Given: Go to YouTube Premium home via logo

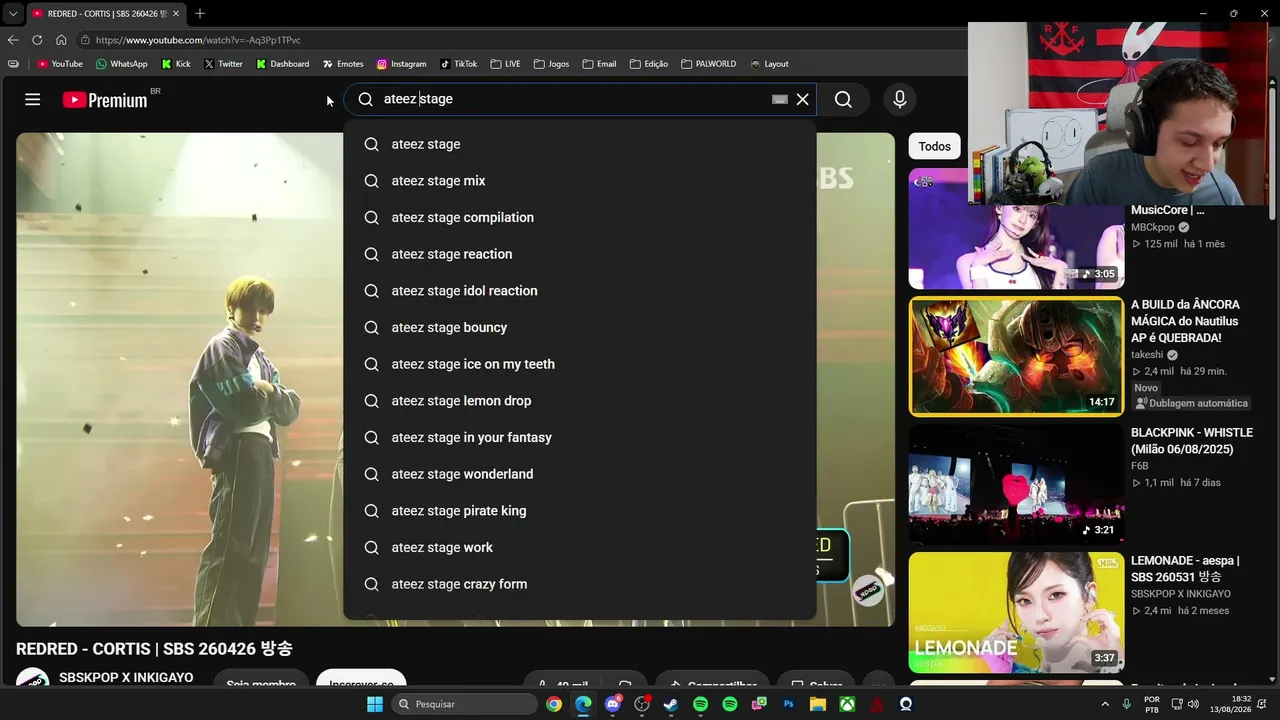Looking at the screenshot, I should [x=105, y=100].
